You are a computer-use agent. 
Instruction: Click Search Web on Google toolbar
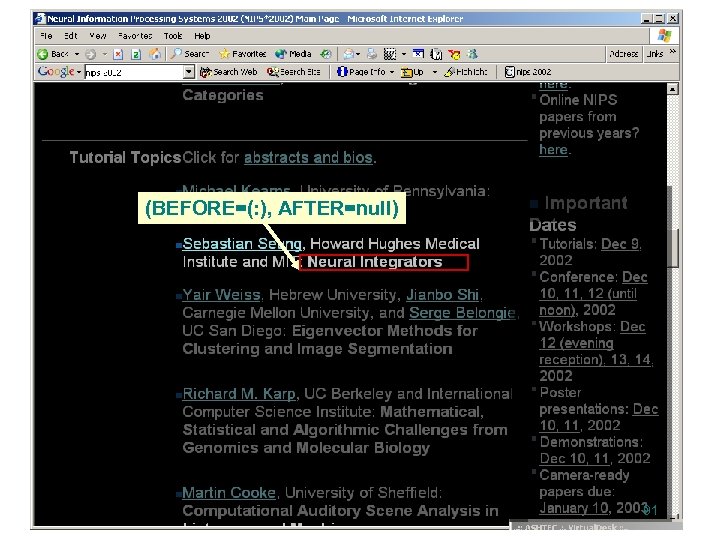(229, 72)
